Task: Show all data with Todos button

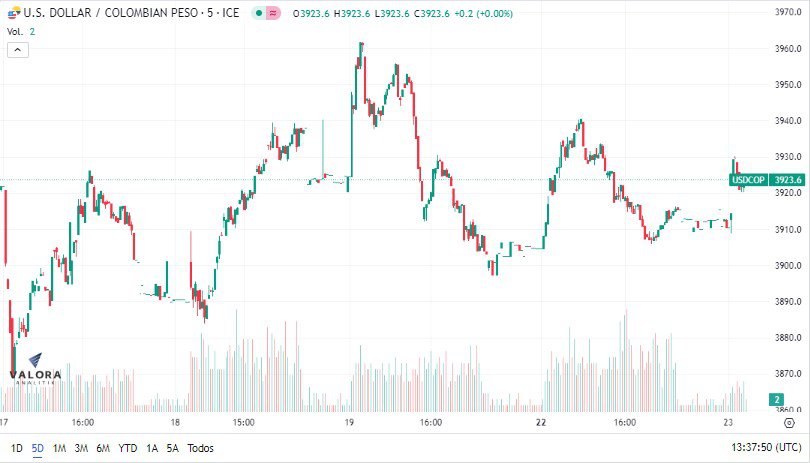Action: [200, 448]
